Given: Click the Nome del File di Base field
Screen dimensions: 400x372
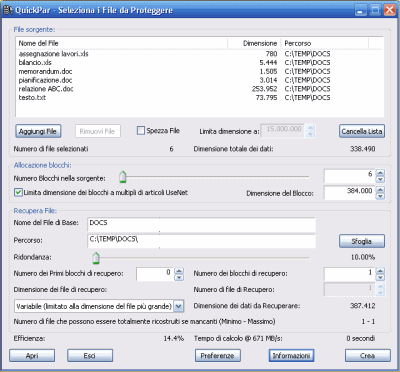Looking at the screenshot, I should tap(202, 224).
